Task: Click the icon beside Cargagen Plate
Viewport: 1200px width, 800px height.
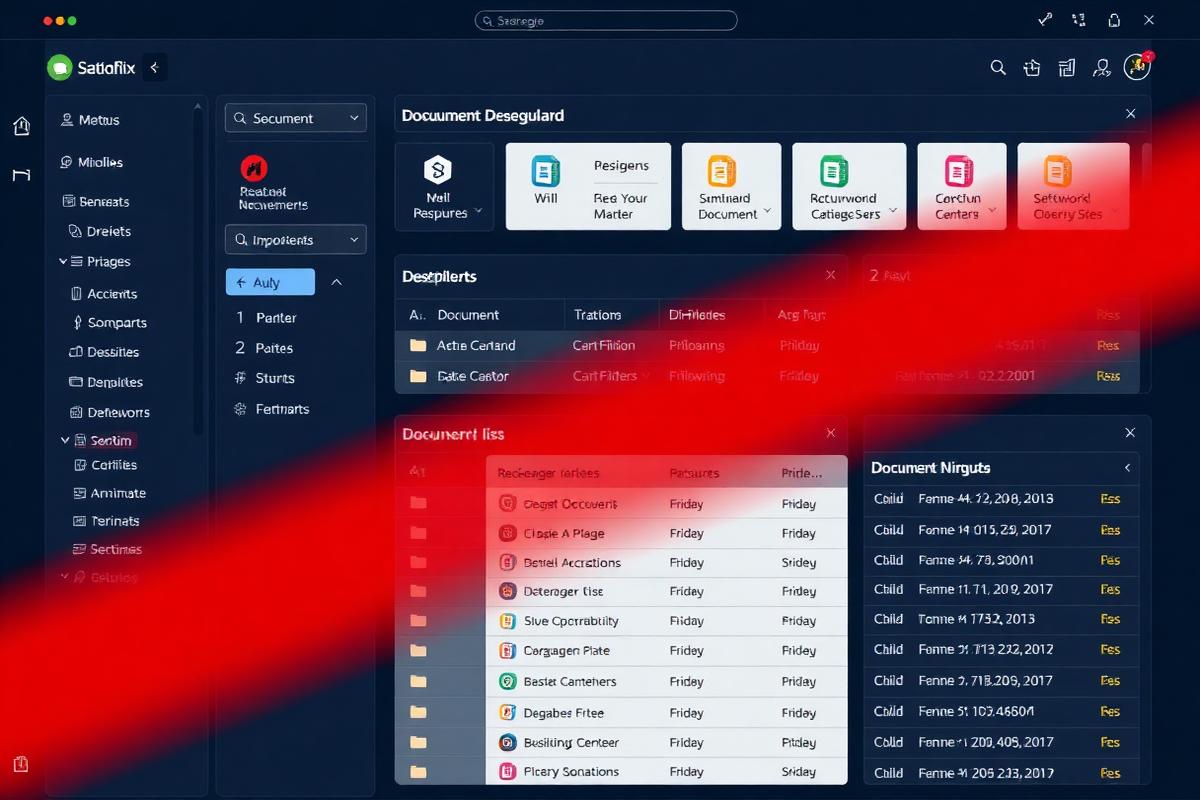Action: [x=506, y=651]
